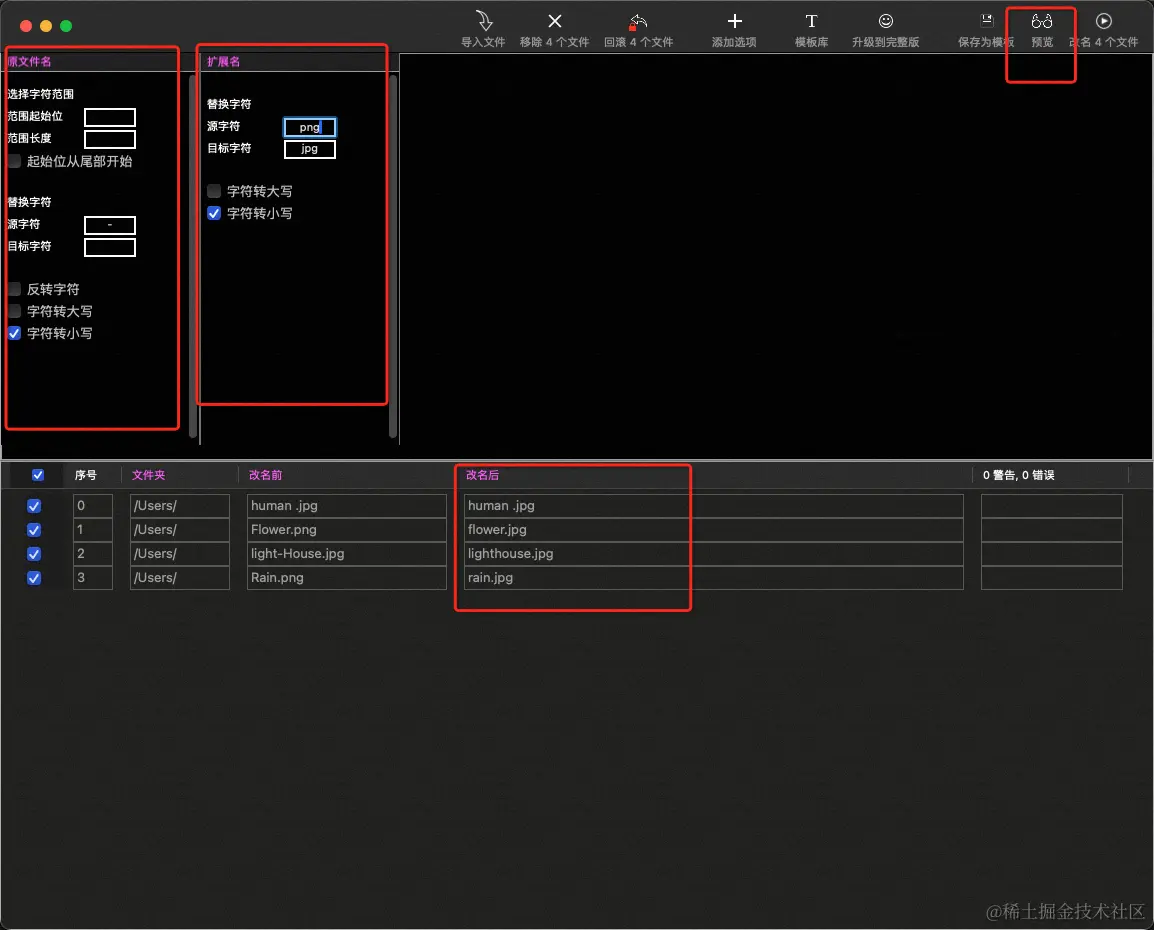Select the original name cell 'human .jpg'

click(x=347, y=505)
